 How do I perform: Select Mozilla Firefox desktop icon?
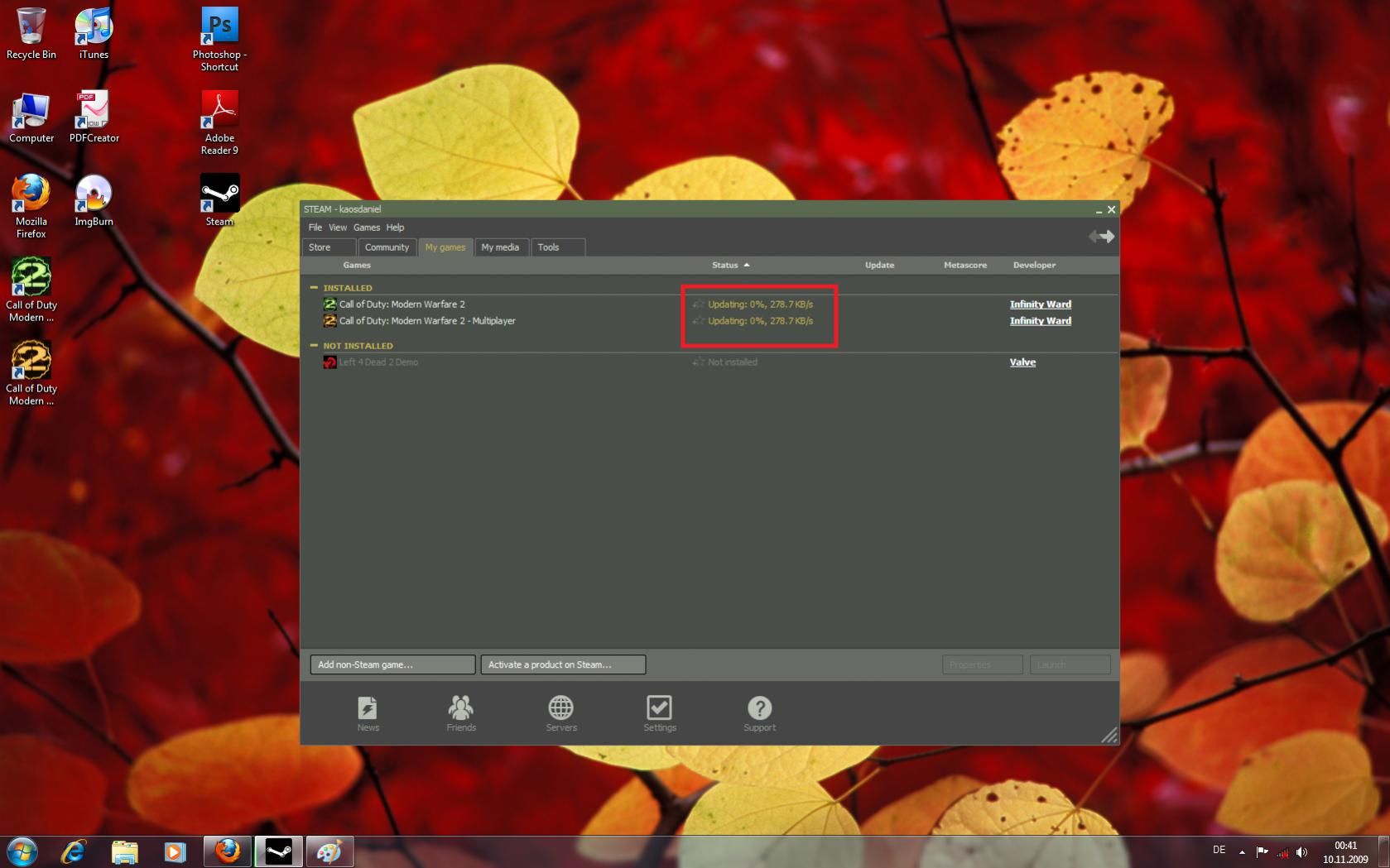click(x=31, y=207)
